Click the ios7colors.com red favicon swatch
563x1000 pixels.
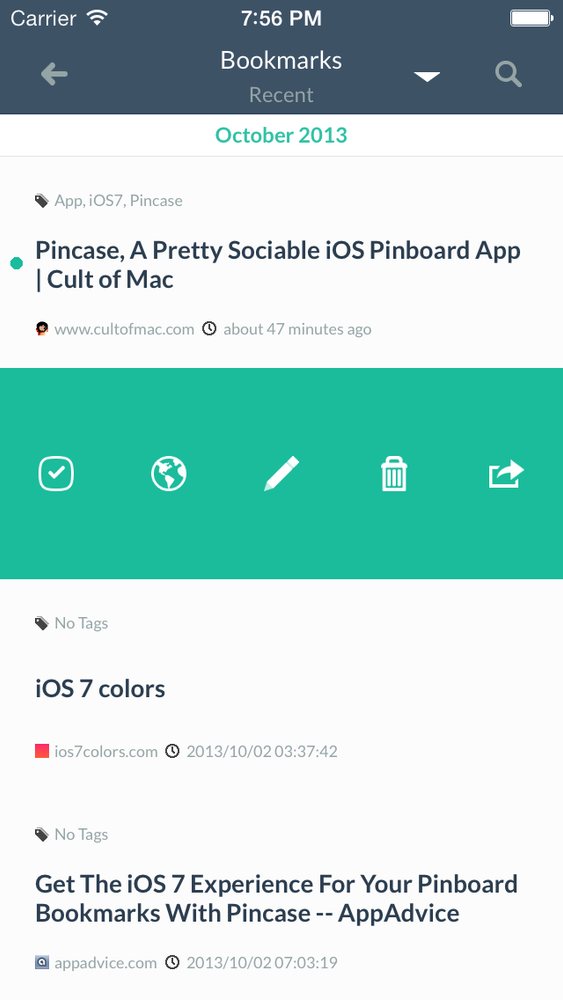pyautogui.click(x=42, y=751)
